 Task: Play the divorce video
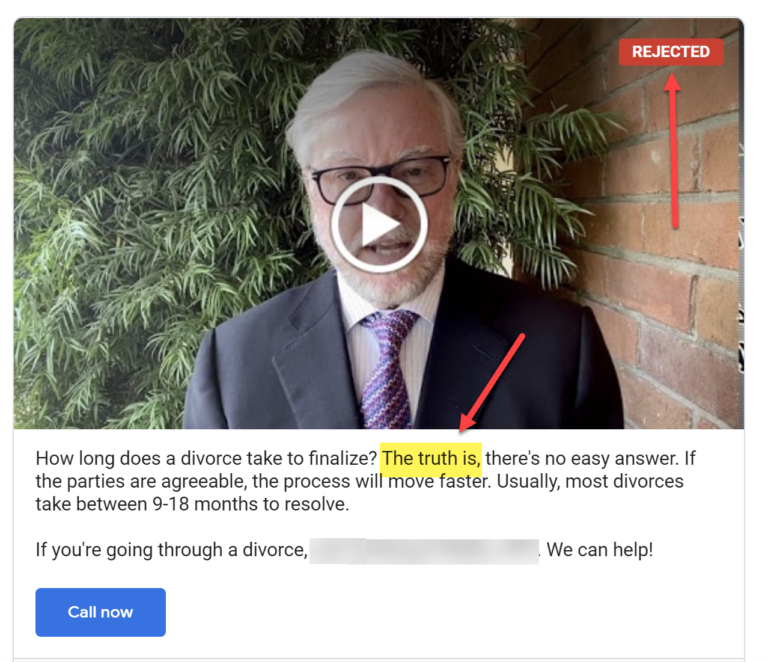379,225
